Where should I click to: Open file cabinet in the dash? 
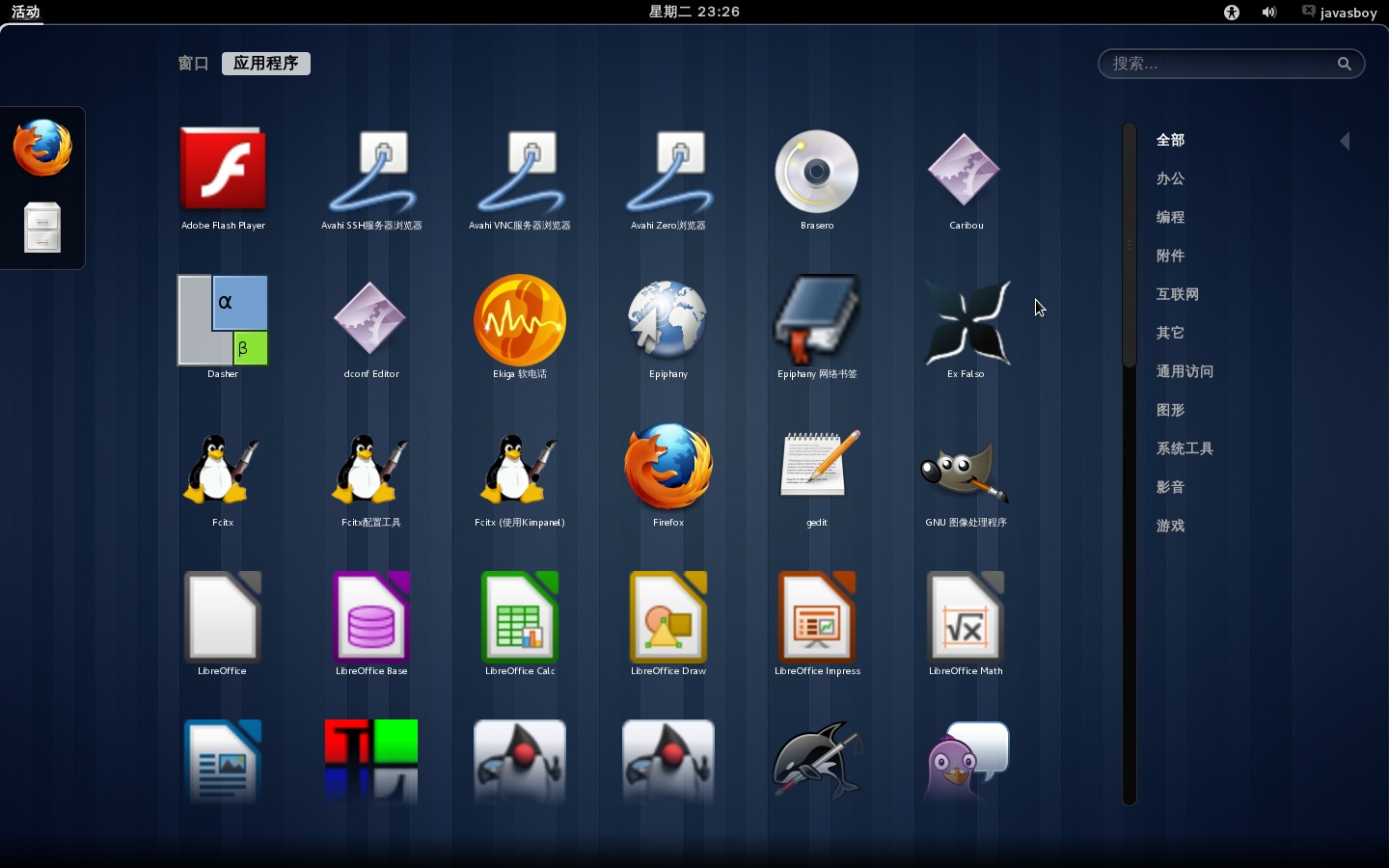pos(42,228)
